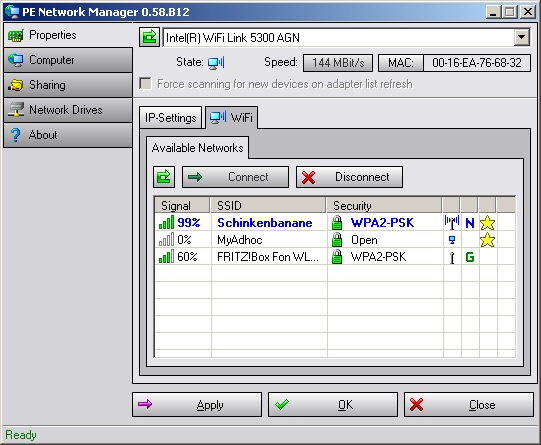Click the green G icon for FRITZ!Box
The width and height of the screenshot is (541, 445).
[470, 257]
